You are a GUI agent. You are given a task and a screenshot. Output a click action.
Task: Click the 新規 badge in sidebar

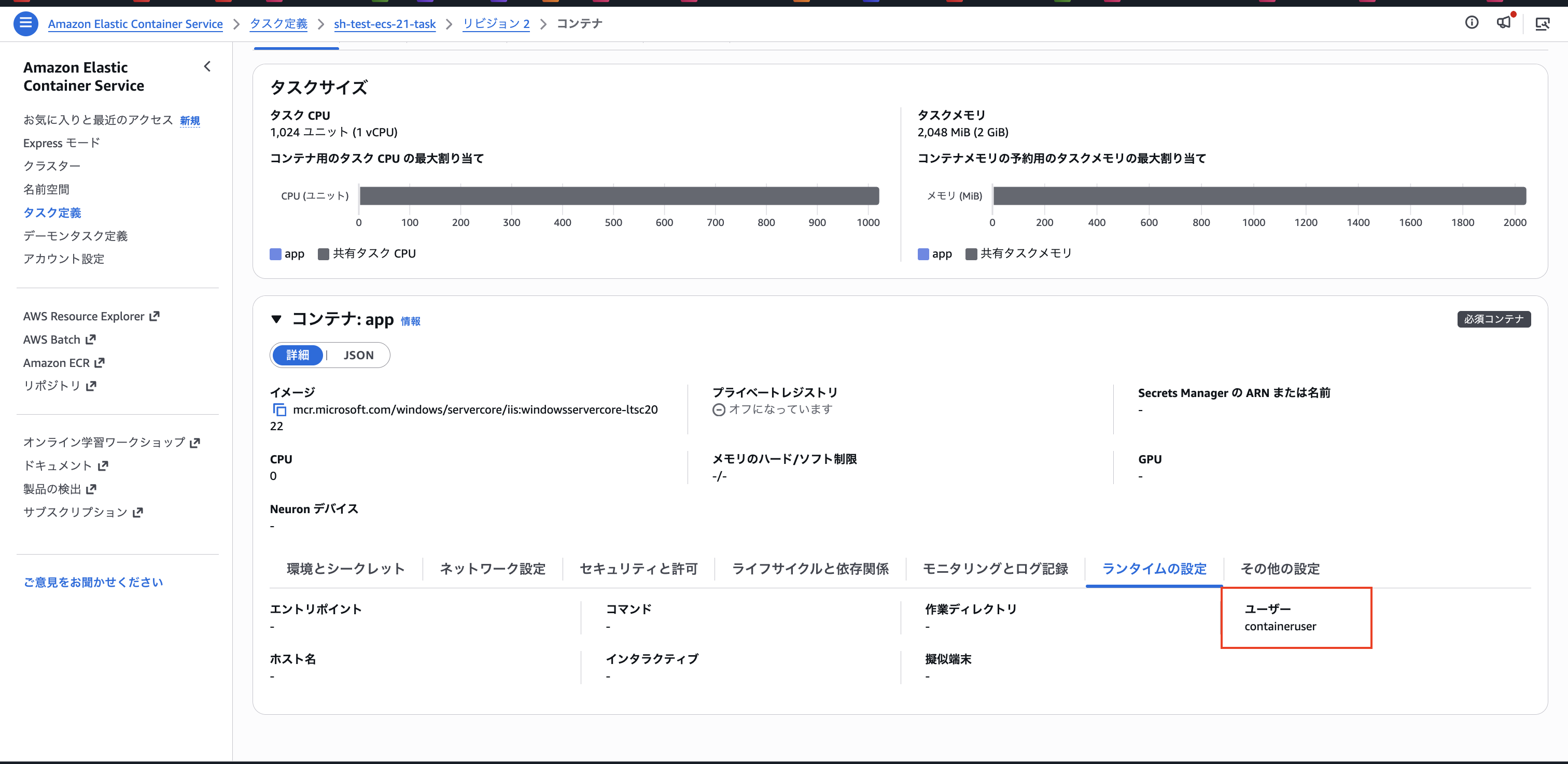click(190, 120)
